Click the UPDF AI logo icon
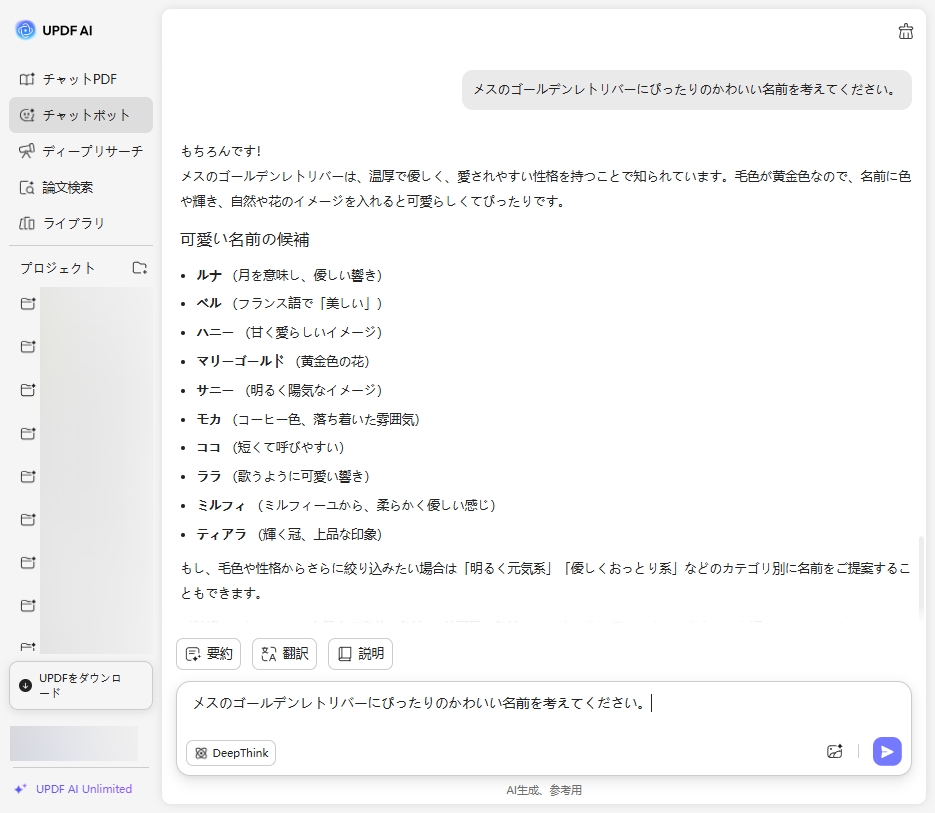The width and height of the screenshot is (935, 813). point(25,30)
